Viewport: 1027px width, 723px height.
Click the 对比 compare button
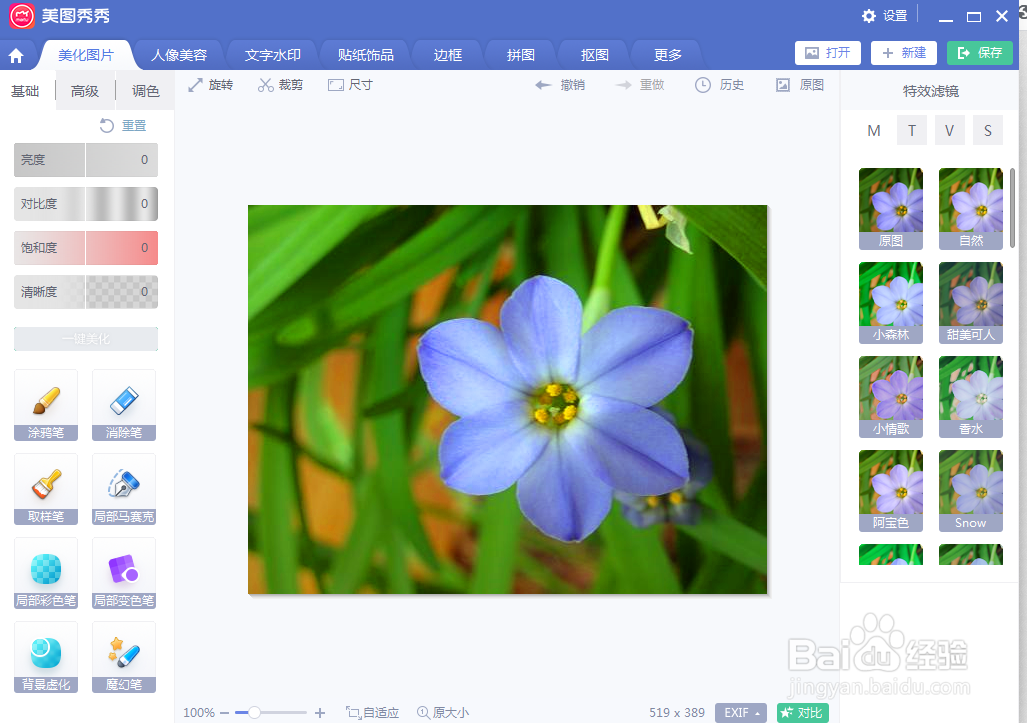802,713
